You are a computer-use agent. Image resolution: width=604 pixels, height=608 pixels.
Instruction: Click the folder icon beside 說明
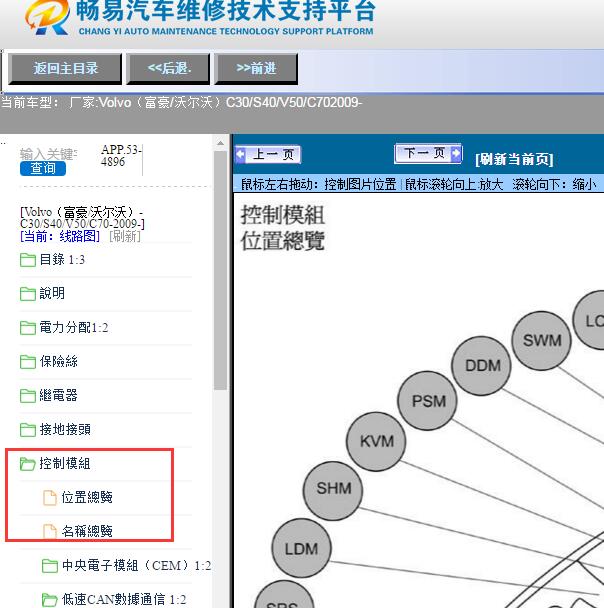28,294
